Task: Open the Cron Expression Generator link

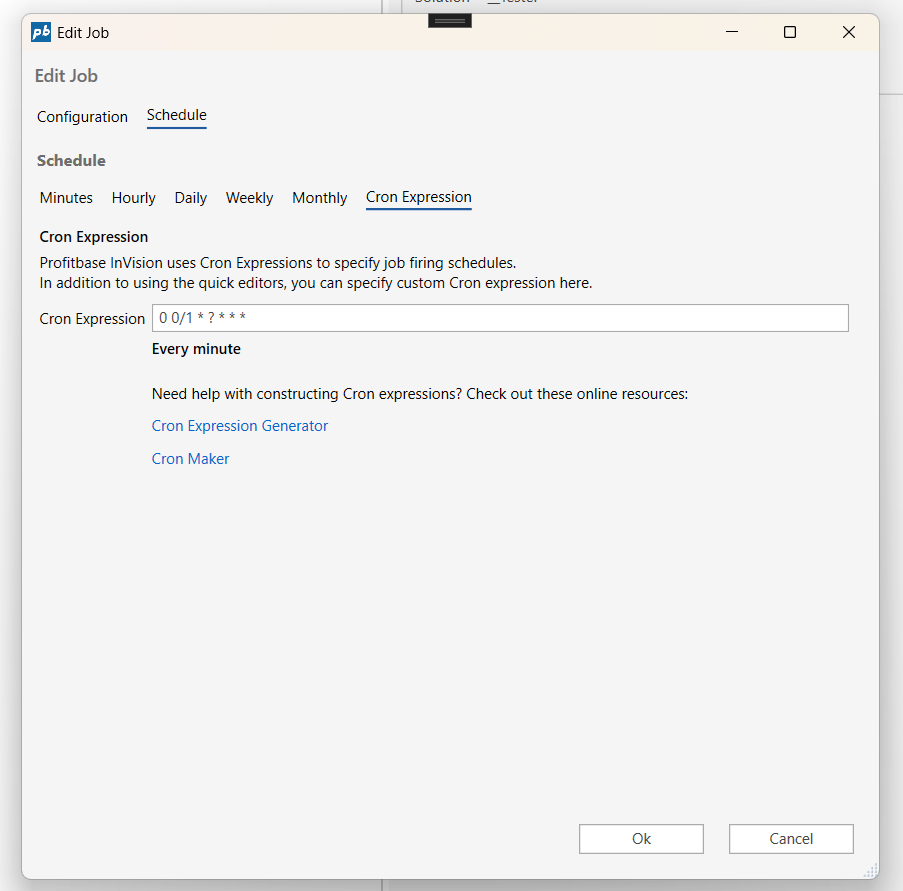Action: tap(240, 426)
